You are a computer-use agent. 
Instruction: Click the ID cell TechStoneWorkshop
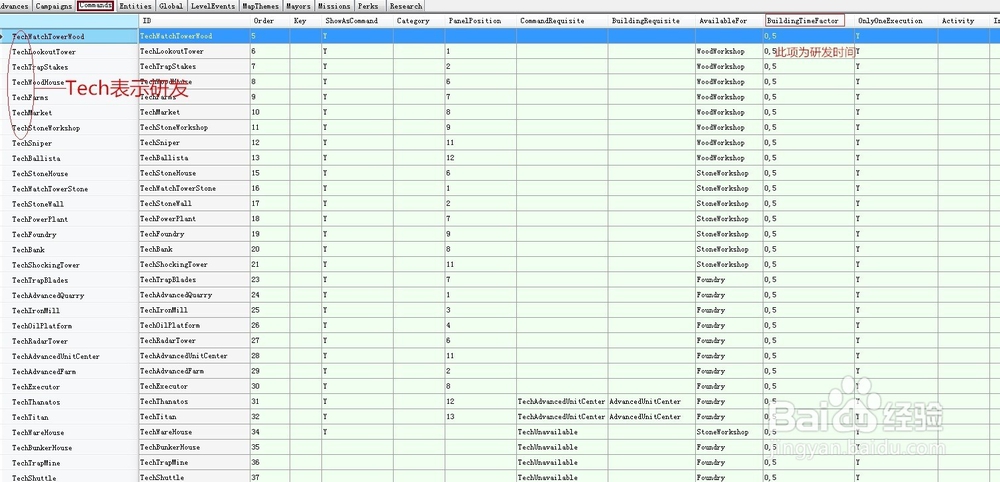[x=195, y=128]
